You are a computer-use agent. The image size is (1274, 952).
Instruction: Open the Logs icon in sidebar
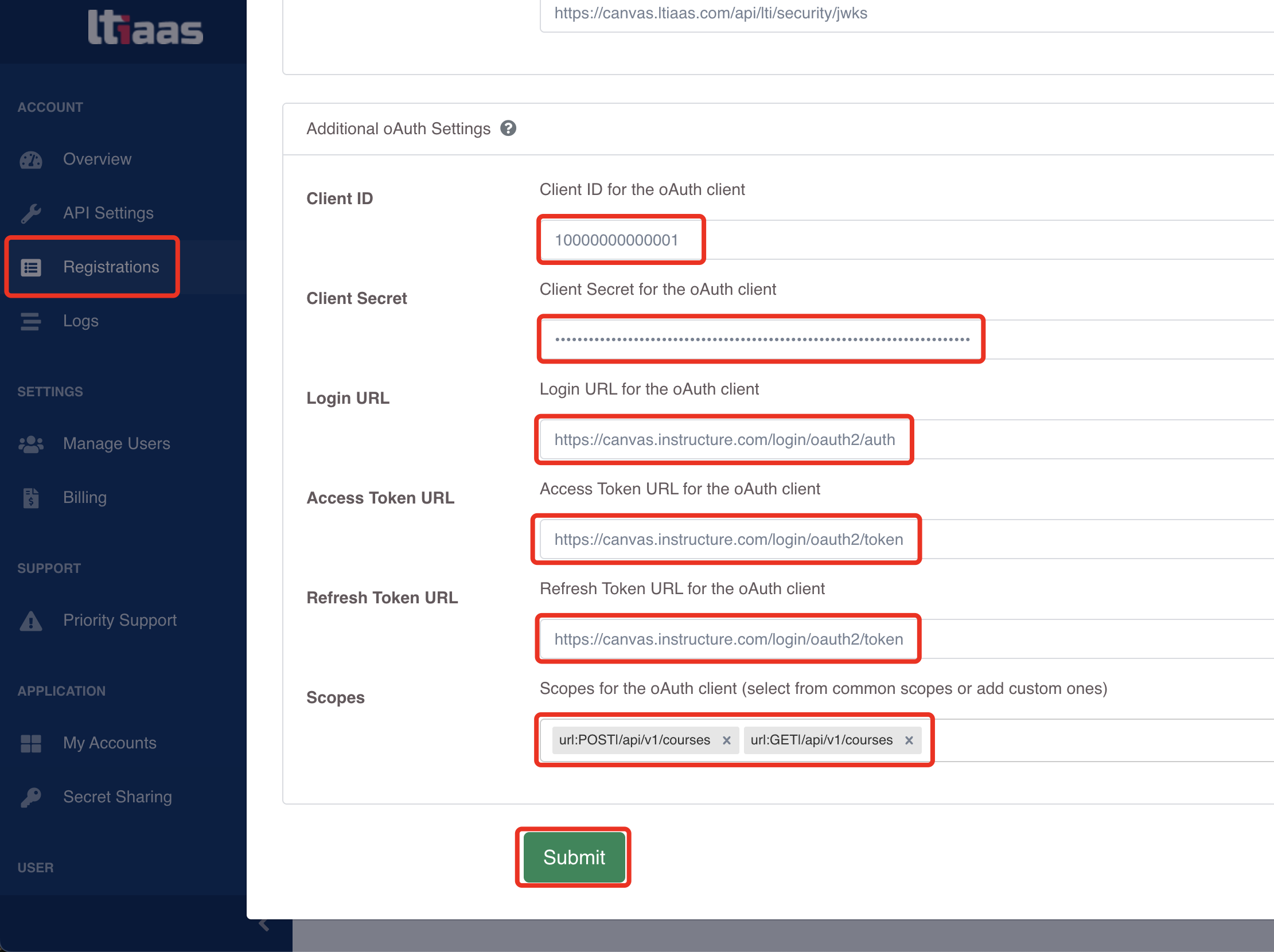coord(30,321)
